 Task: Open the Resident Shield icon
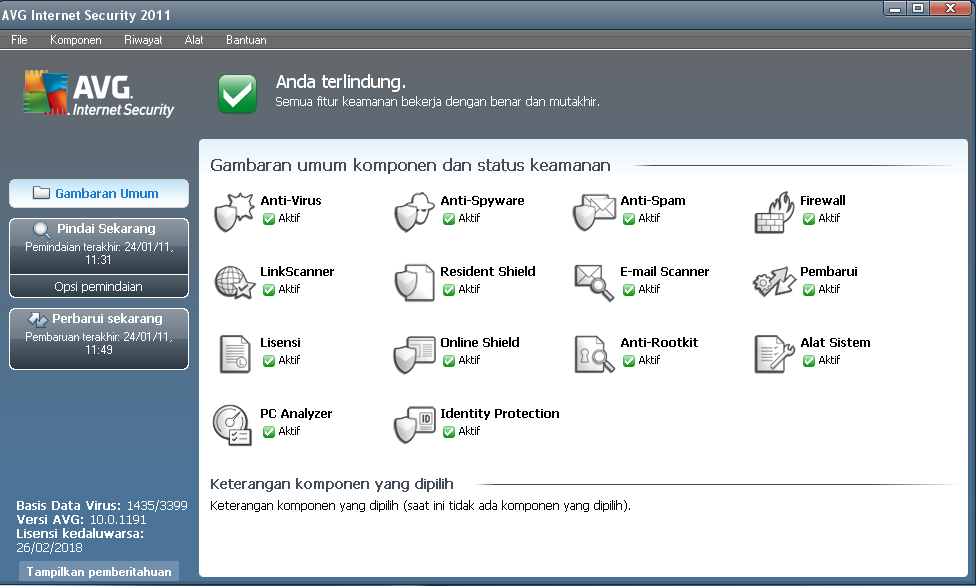point(414,283)
